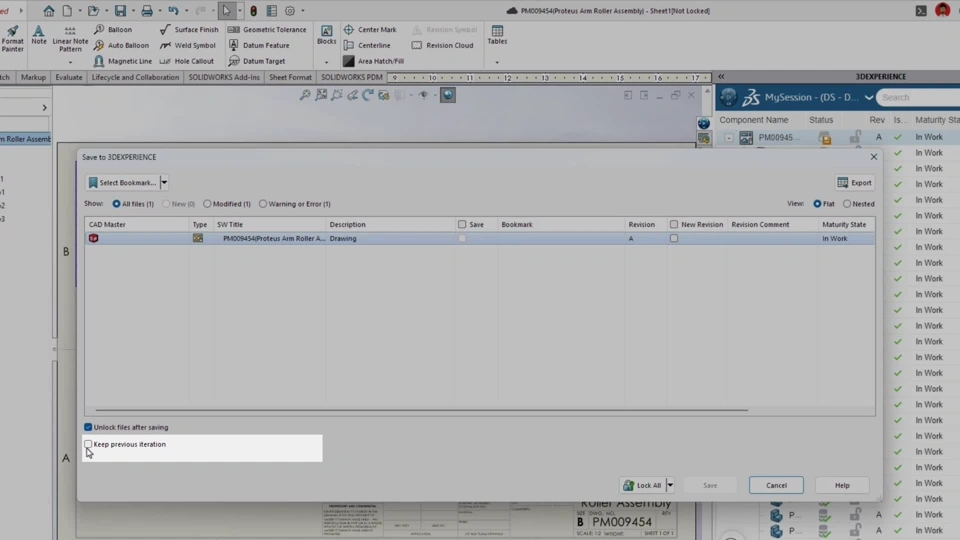This screenshot has width=960, height=540.
Task: Click the 3DEXPERIENCE Search field
Action: [918, 97]
